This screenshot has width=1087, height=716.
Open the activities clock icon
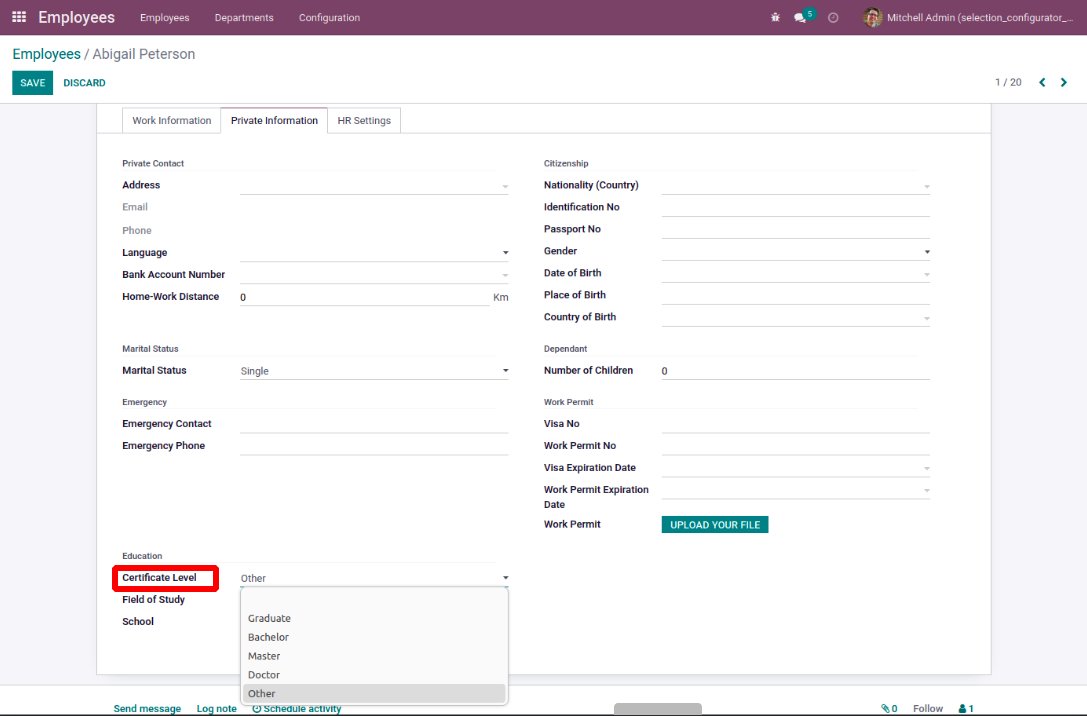pos(833,17)
